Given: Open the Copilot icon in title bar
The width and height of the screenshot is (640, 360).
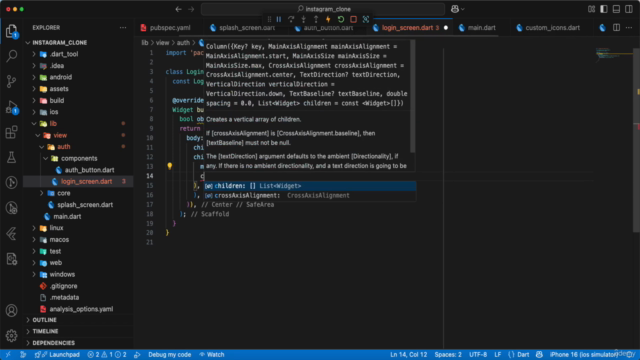Looking at the screenshot, I should (455, 9).
